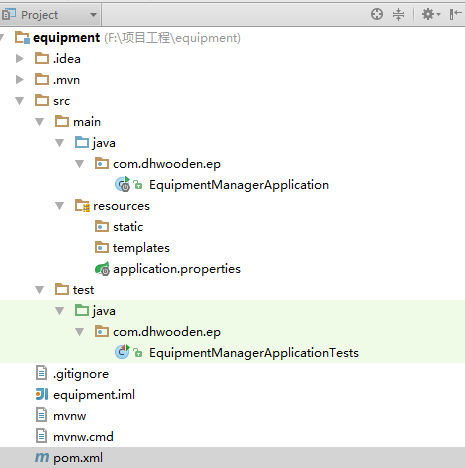Select the mvnw.cmd file
Image resolution: width=465 pixels, height=468 pixels.
(x=74, y=436)
